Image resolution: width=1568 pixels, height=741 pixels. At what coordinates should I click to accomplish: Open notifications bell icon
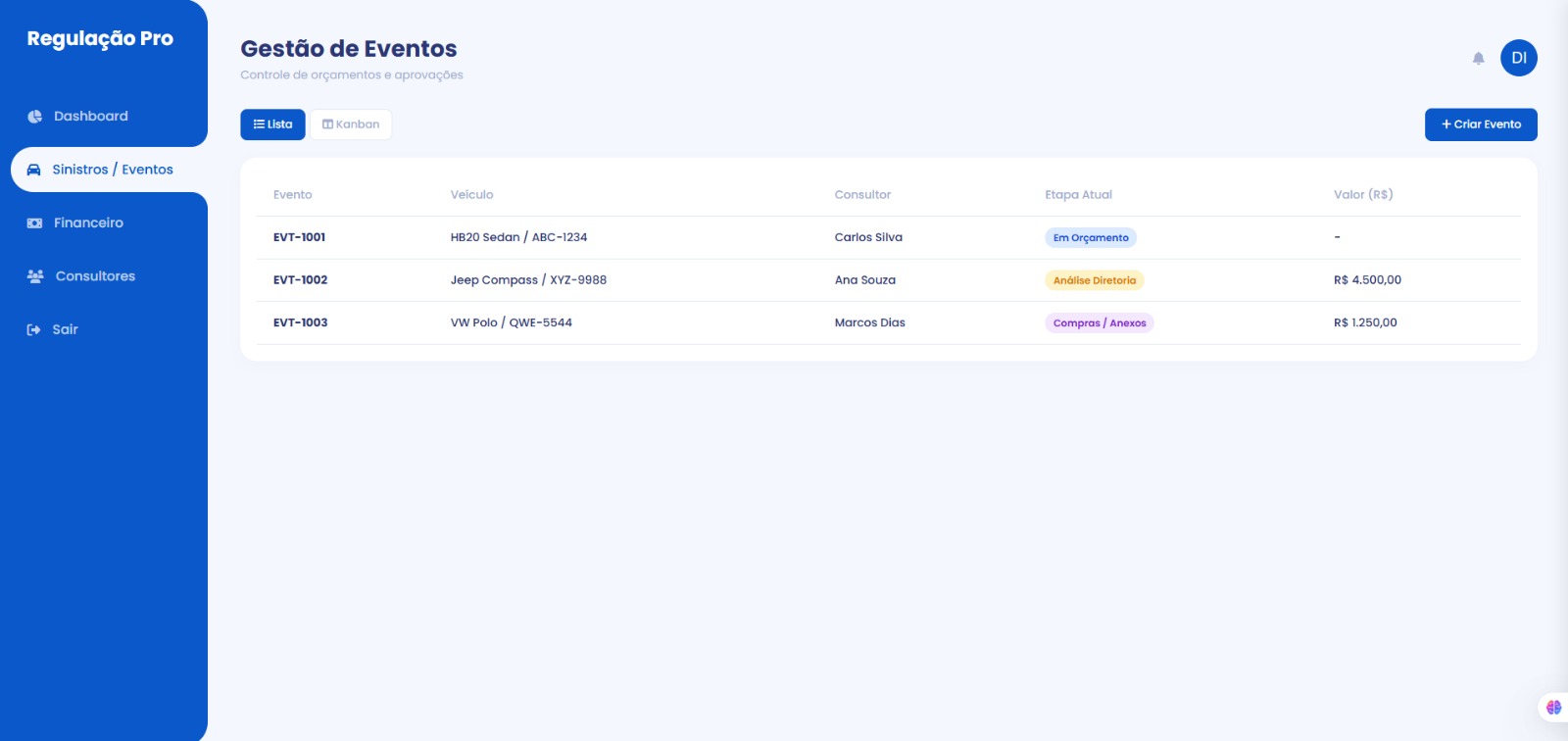(1478, 59)
